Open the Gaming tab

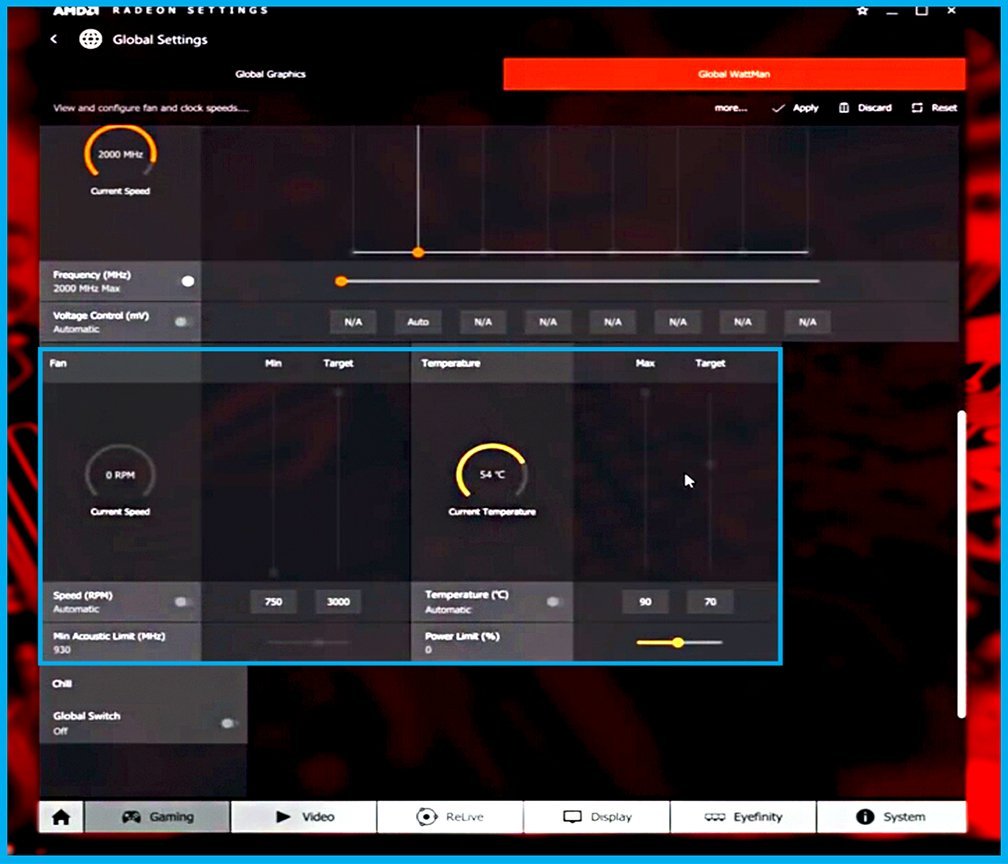tap(157, 817)
